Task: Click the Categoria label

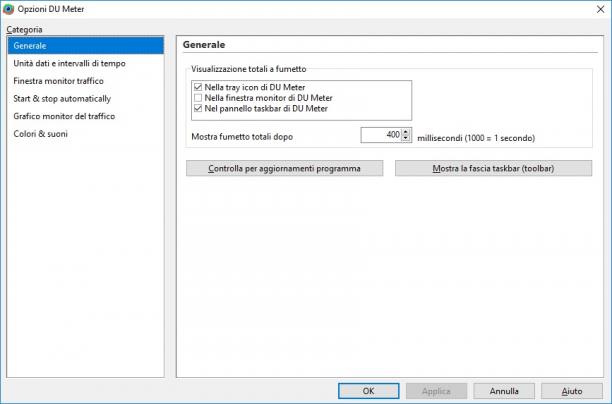Action: [x=24, y=30]
